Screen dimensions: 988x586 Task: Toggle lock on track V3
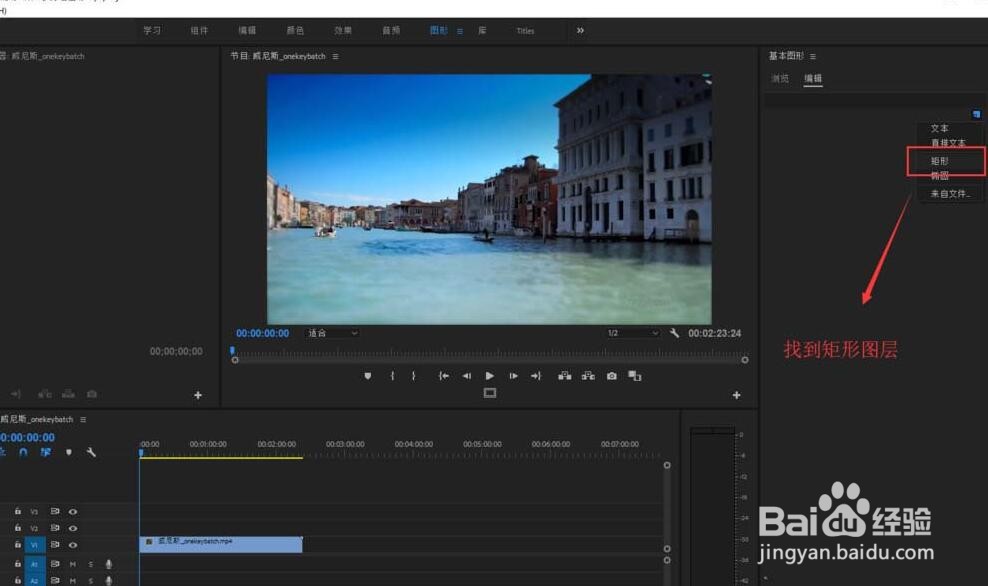(x=18, y=512)
